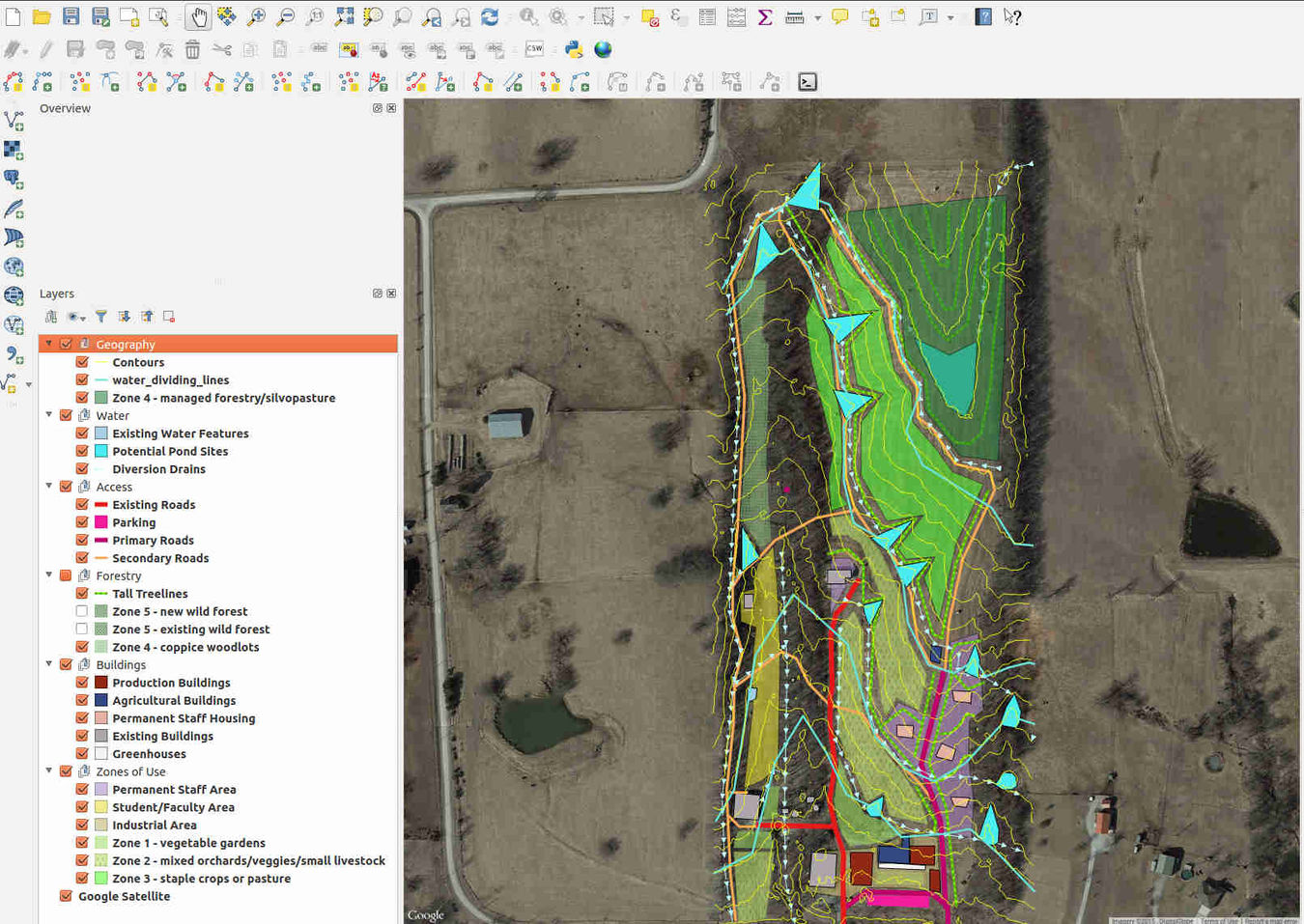Click the statistical summary sigma icon
The image size is (1304, 924).
tap(765, 16)
